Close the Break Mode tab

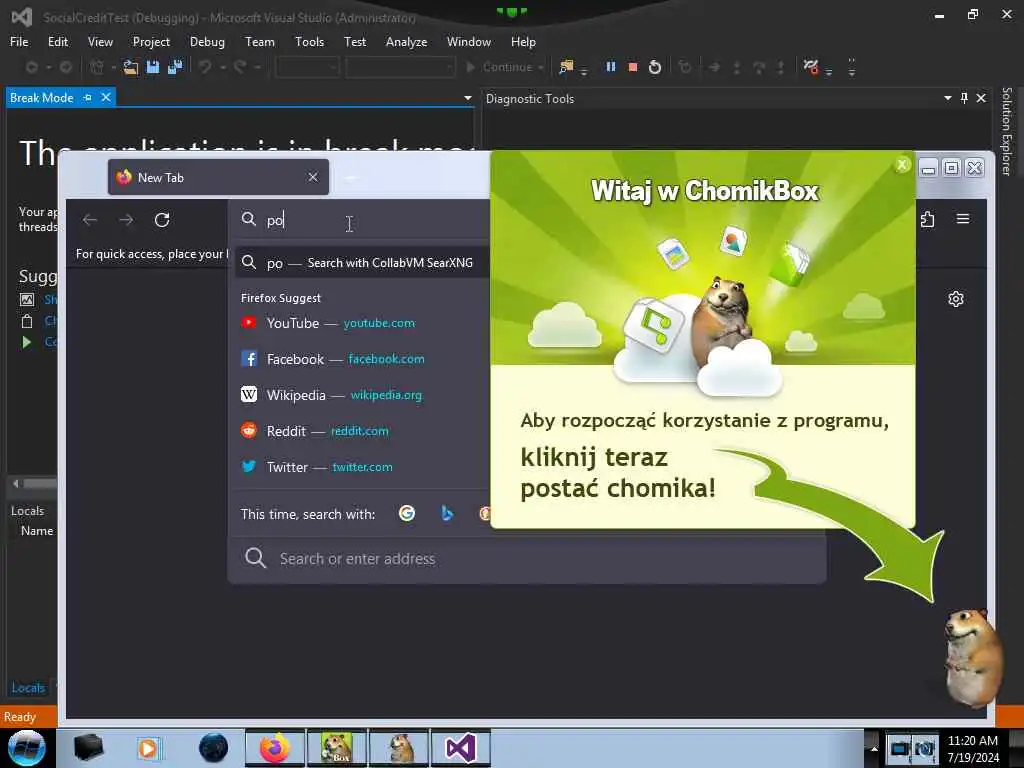point(106,97)
